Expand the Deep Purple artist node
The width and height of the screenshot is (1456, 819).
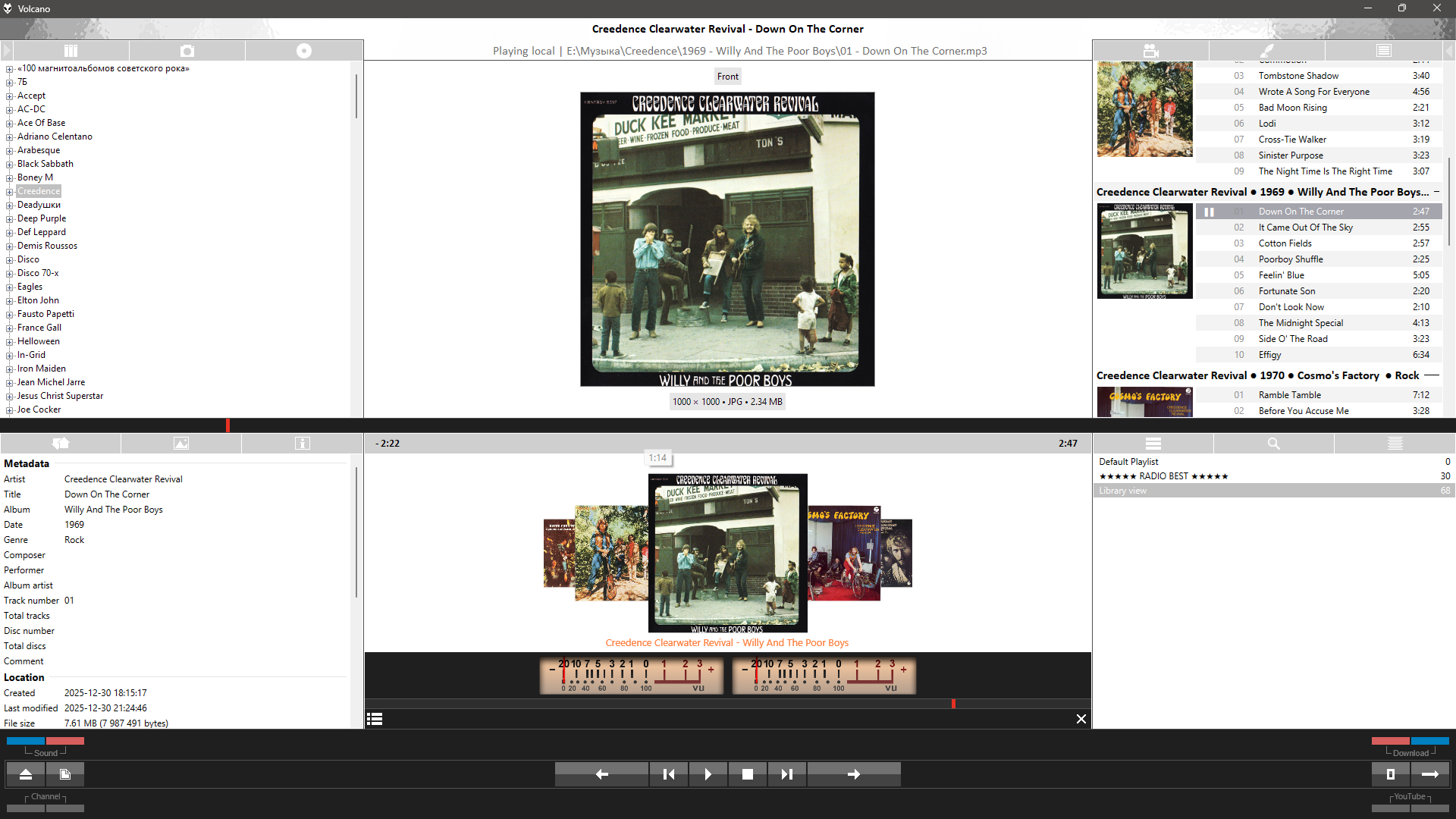point(9,218)
